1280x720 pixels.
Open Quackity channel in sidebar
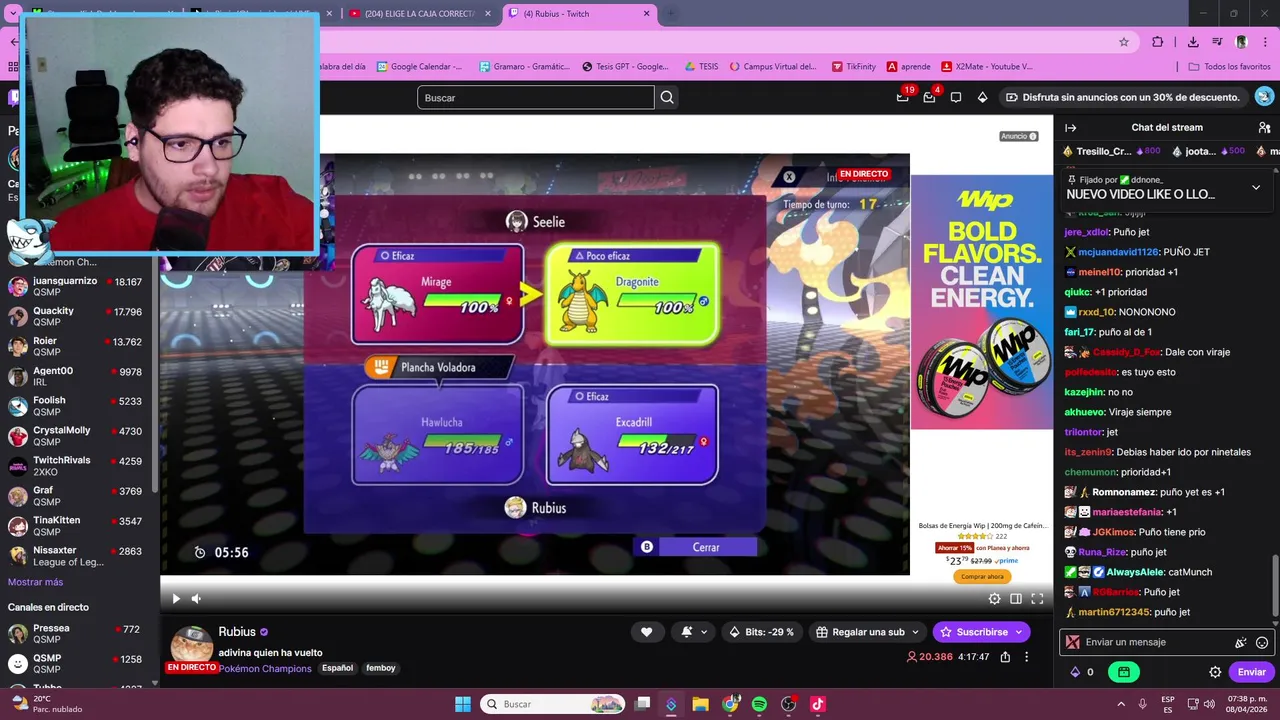pos(78,316)
